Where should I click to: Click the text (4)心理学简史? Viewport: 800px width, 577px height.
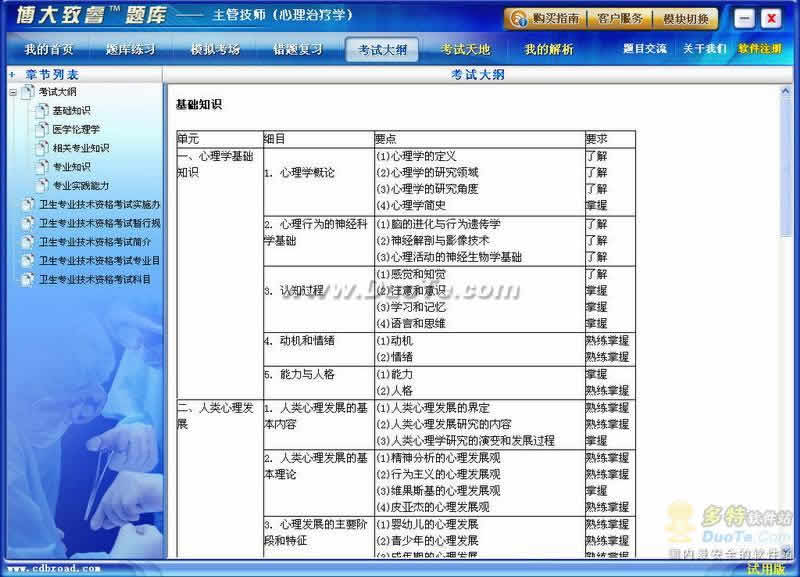(x=411, y=205)
